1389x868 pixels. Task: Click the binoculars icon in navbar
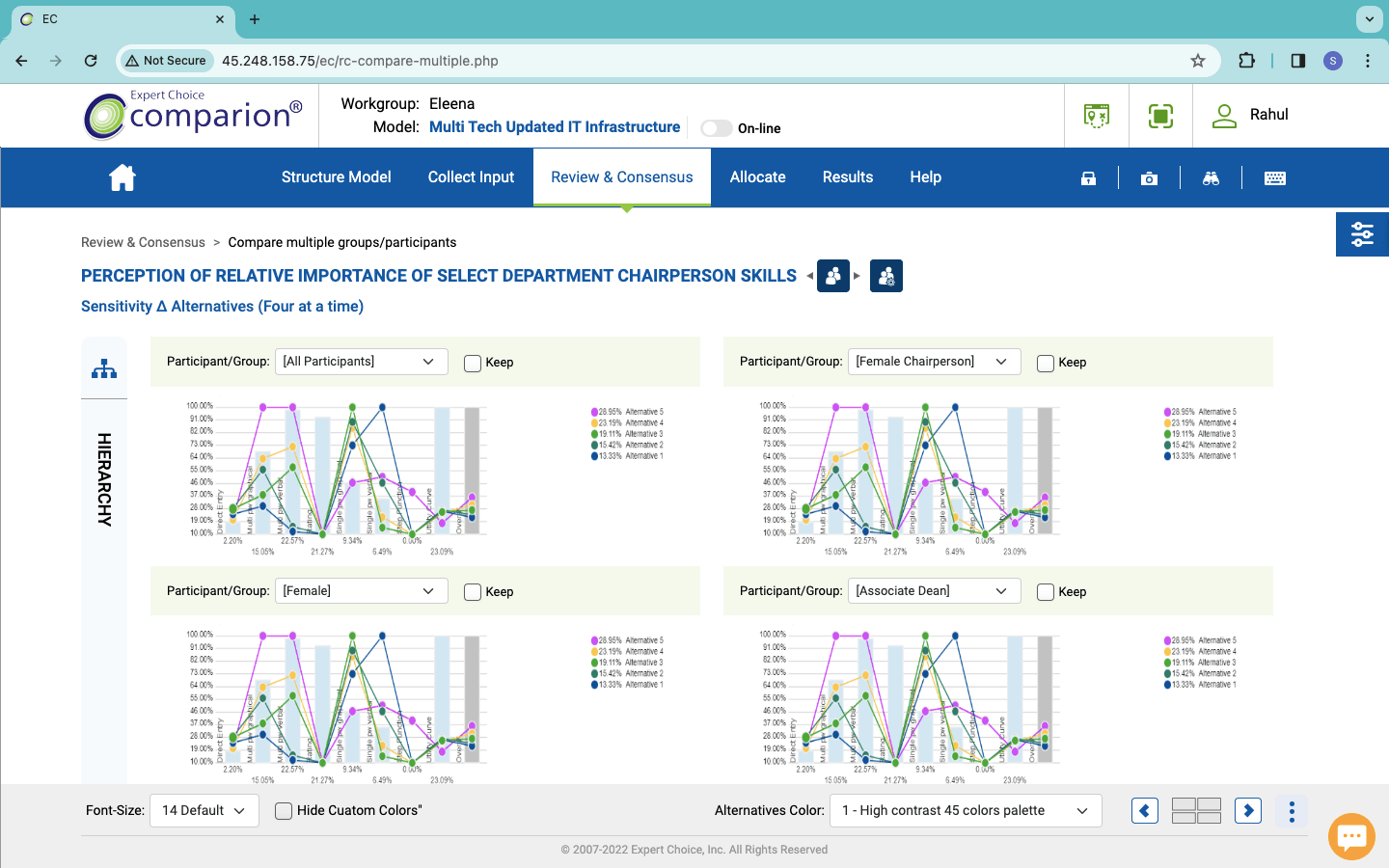coord(1212,178)
